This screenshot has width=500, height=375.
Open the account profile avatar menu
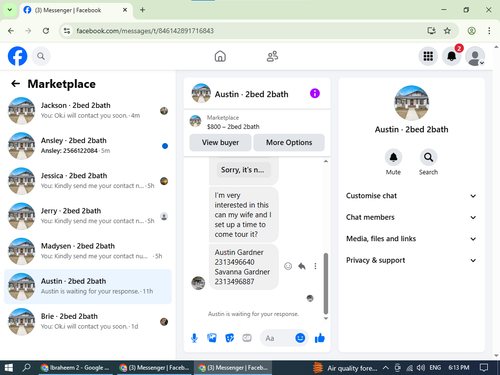coord(475,56)
